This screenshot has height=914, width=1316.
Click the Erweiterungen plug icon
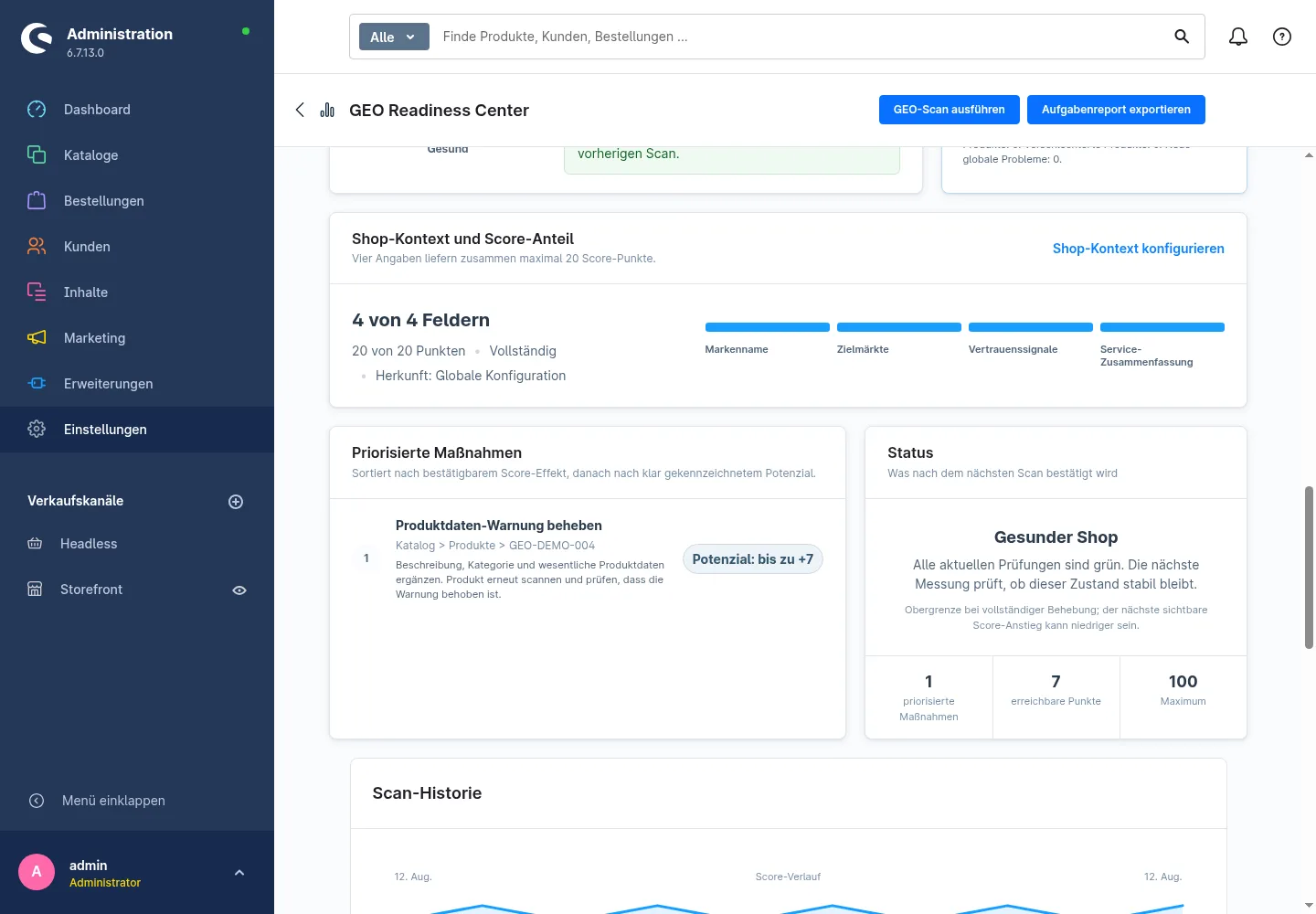(x=37, y=384)
